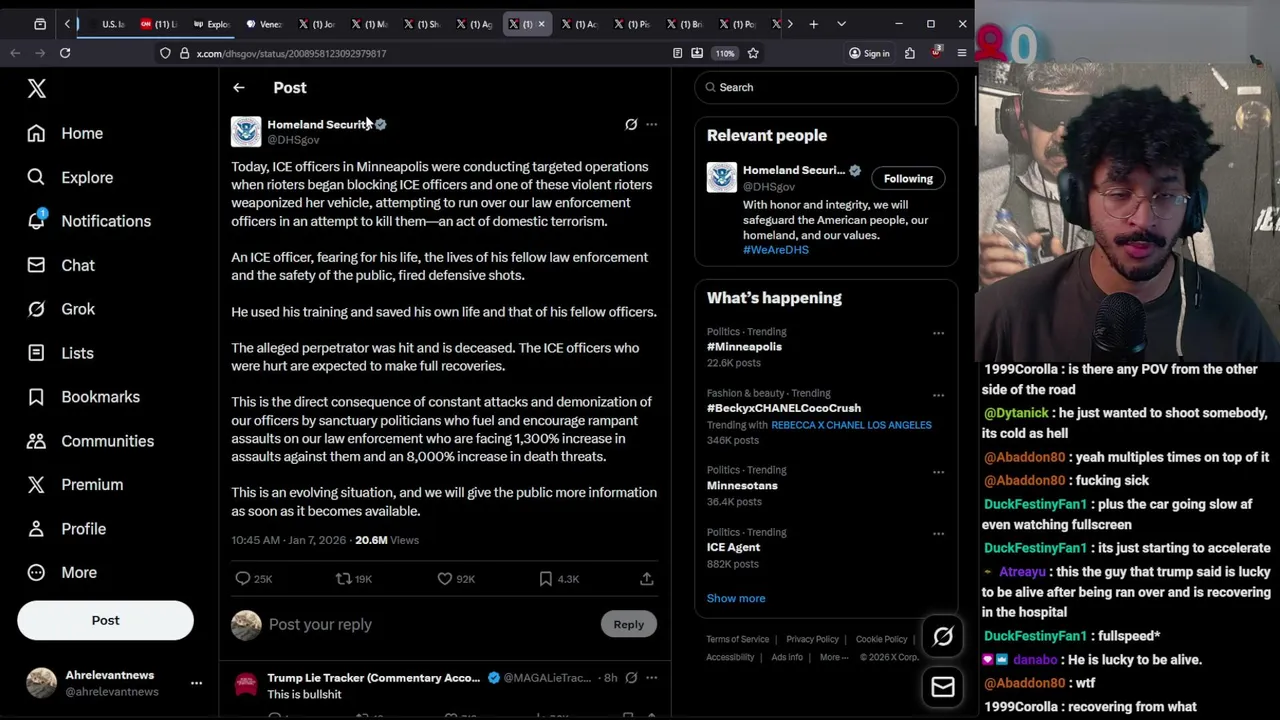Open Ads info footer link
The height and width of the screenshot is (720, 1280).
click(x=787, y=657)
